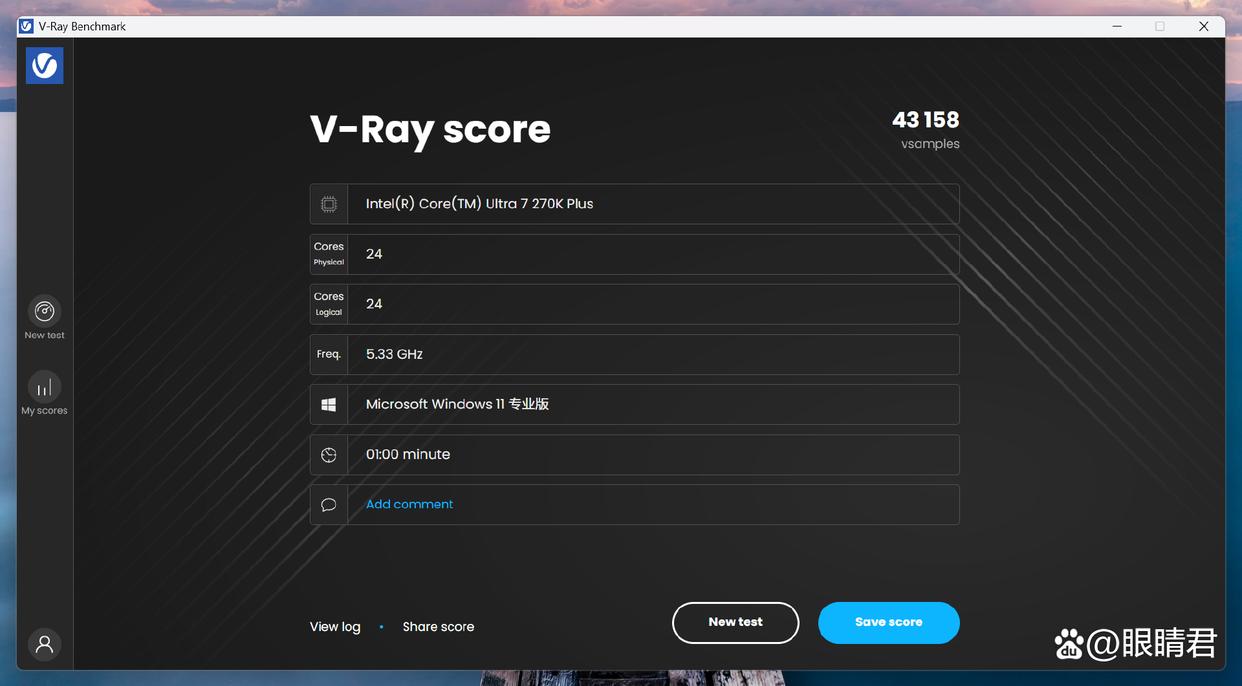This screenshot has width=1242, height=686.
Task: Click the logical cores value 24
Action: 374,304
